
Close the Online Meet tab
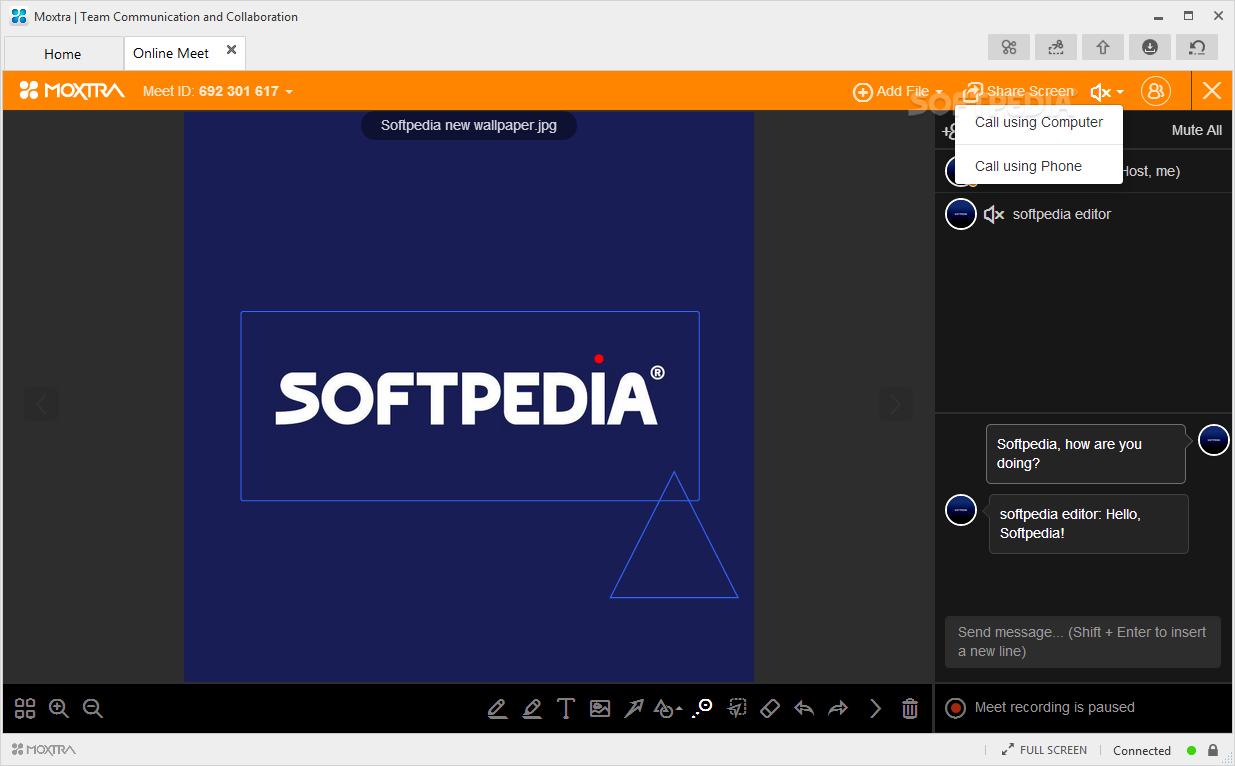(x=232, y=50)
